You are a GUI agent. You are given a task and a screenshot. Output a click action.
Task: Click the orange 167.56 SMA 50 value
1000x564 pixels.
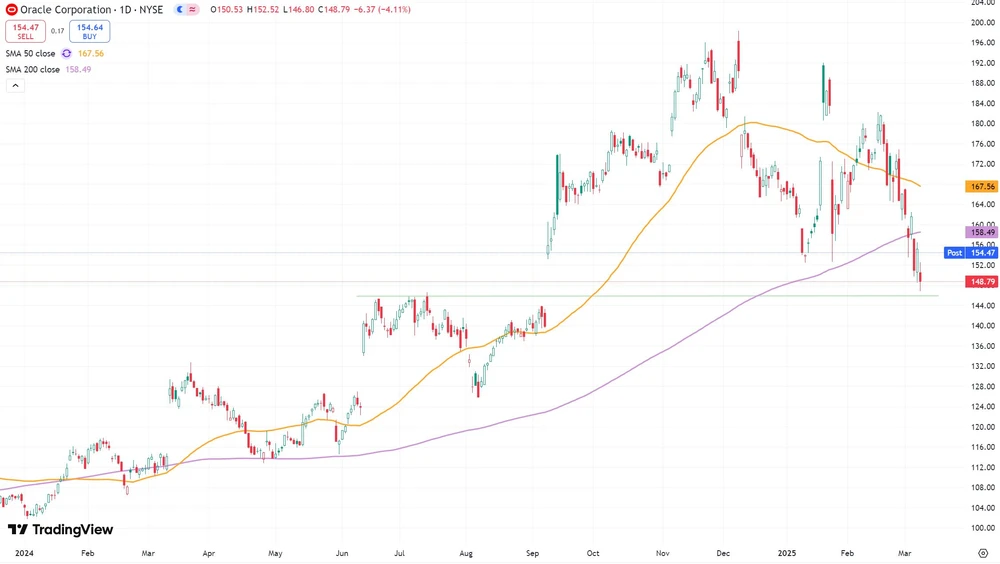pos(91,54)
